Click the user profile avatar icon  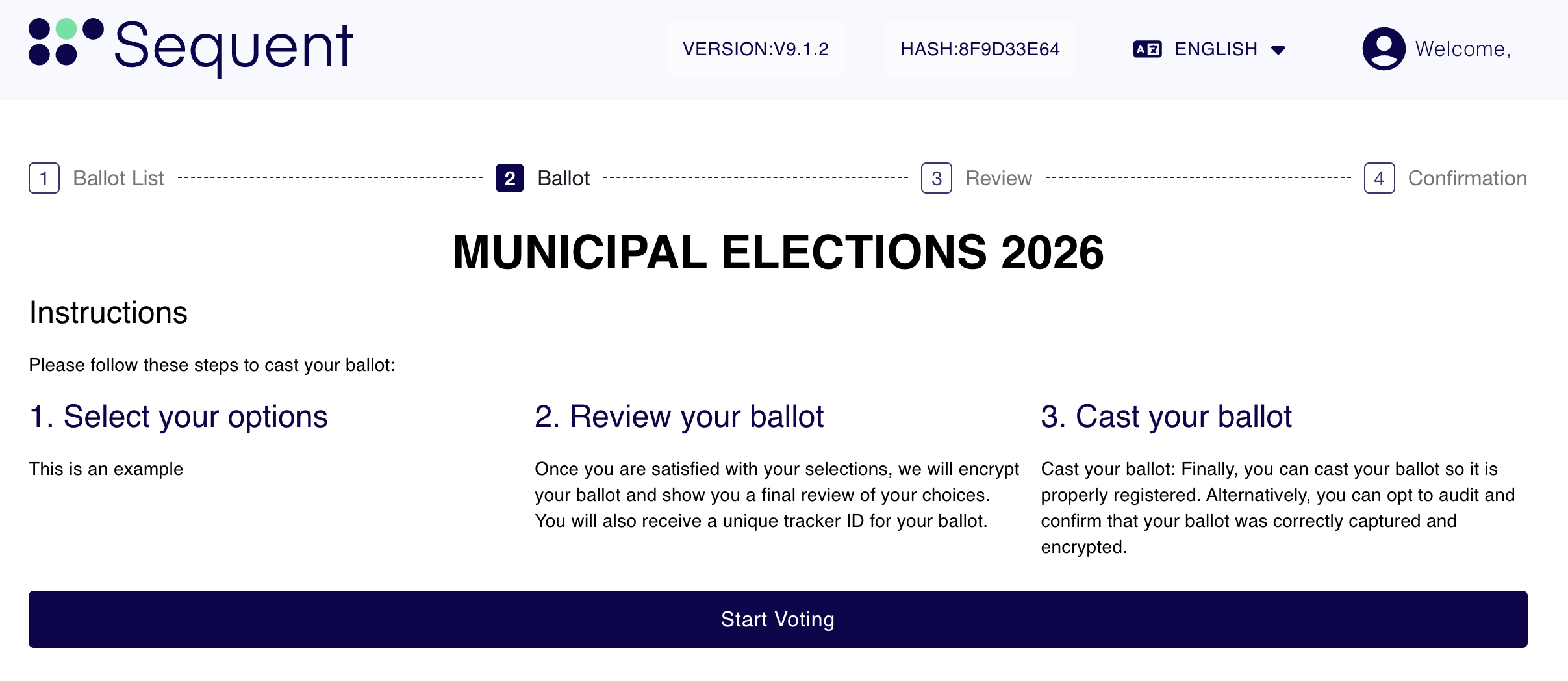1384,48
